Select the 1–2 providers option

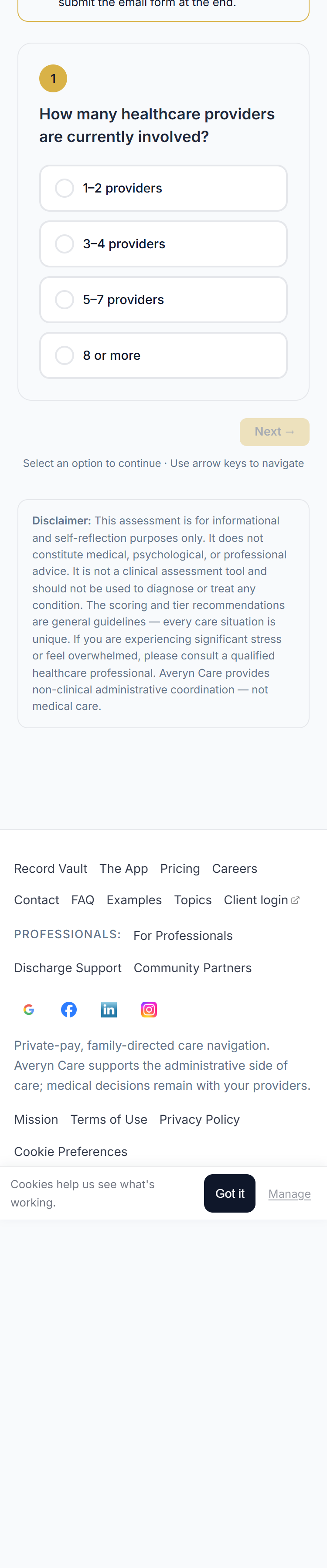click(163, 188)
